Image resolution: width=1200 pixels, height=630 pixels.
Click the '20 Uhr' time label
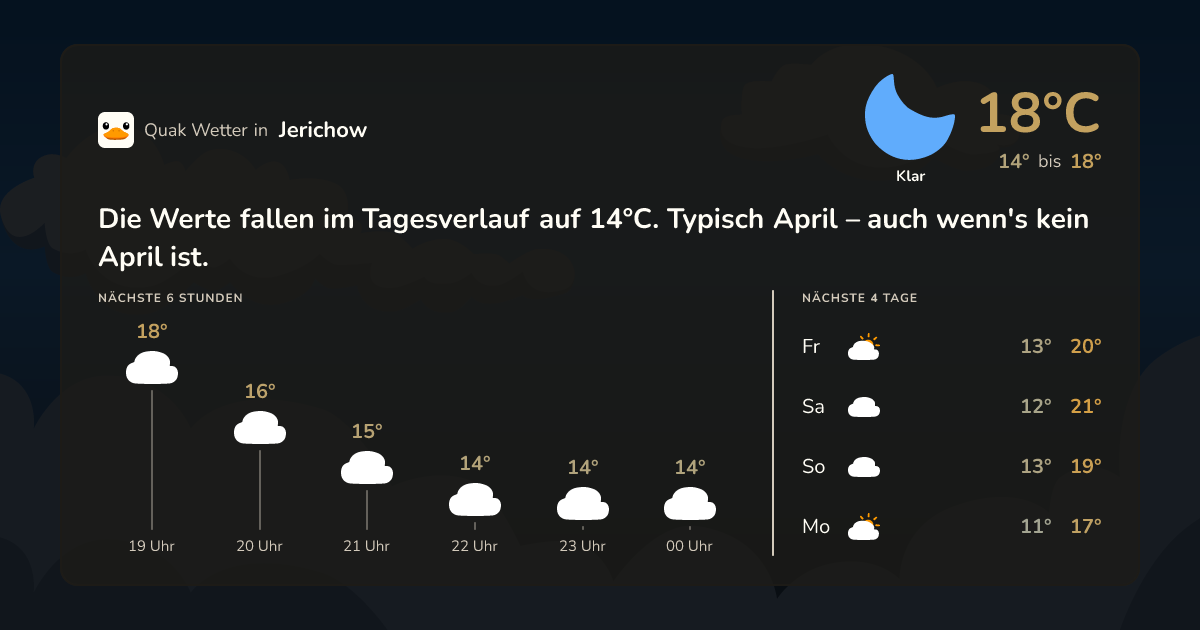260,546
